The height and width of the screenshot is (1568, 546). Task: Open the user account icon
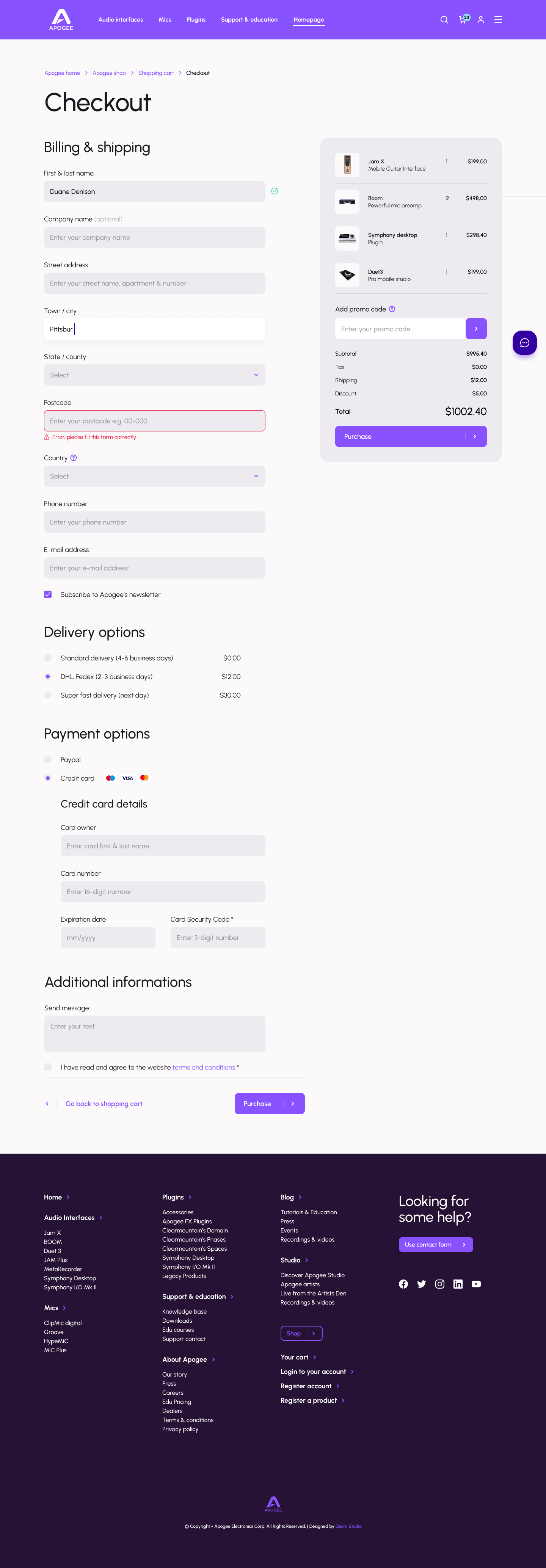point(481,19)
